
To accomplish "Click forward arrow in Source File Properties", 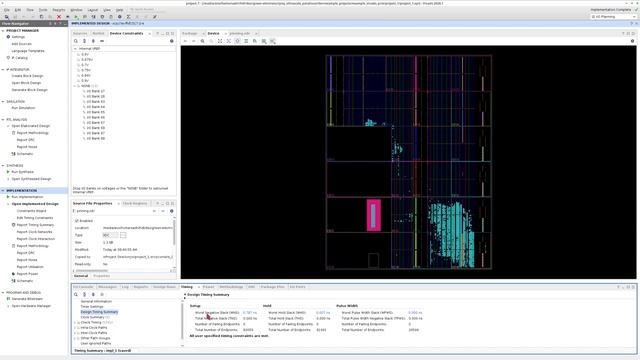I will [162, 211].
